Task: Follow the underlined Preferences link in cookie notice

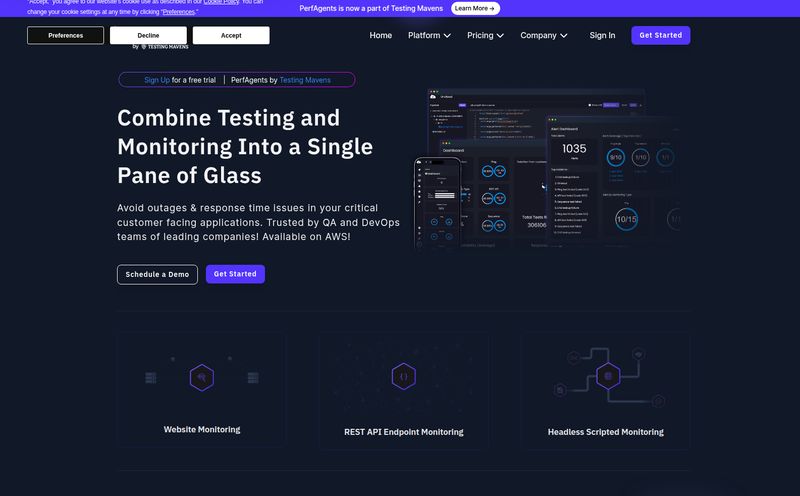Action: pyautogui.click(x=179, y=12)
